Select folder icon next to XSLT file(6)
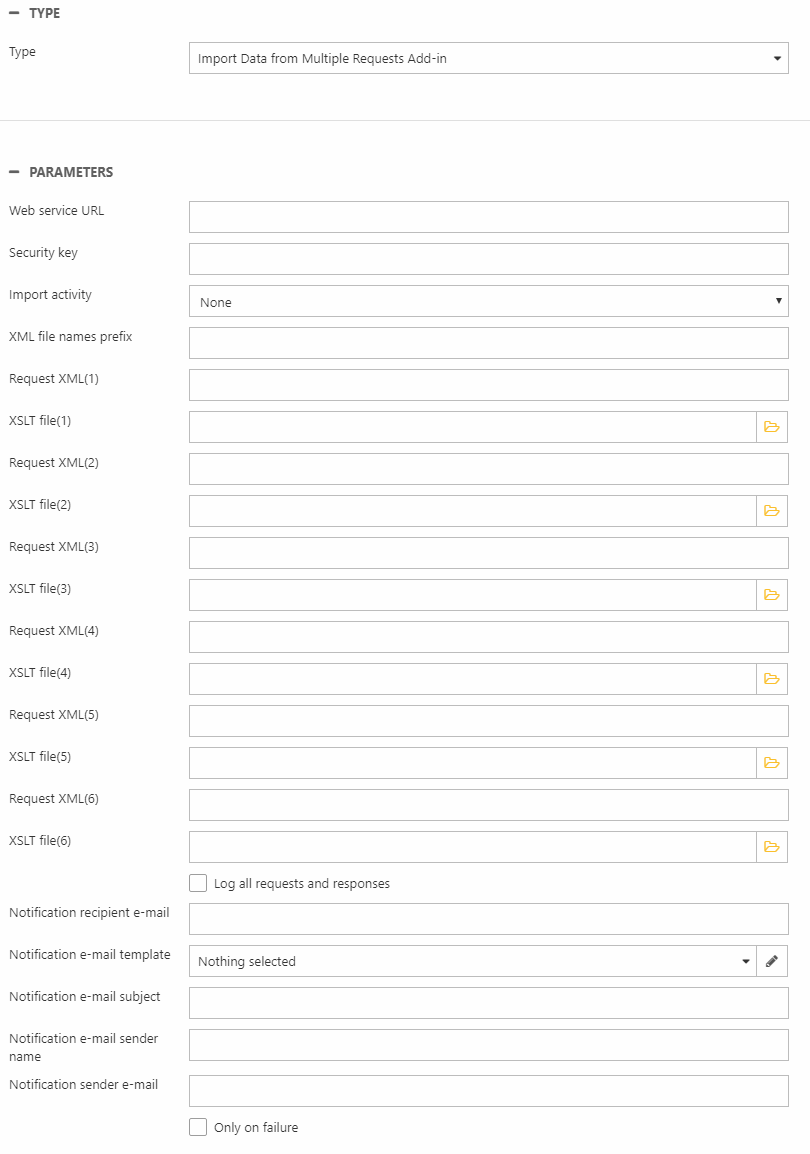Screen dimensions: 810x1154 [x=771, y=847]
